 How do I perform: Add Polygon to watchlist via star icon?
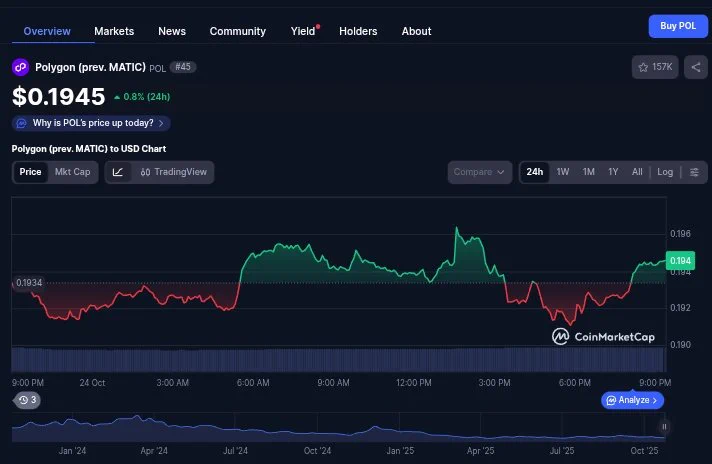655,67
